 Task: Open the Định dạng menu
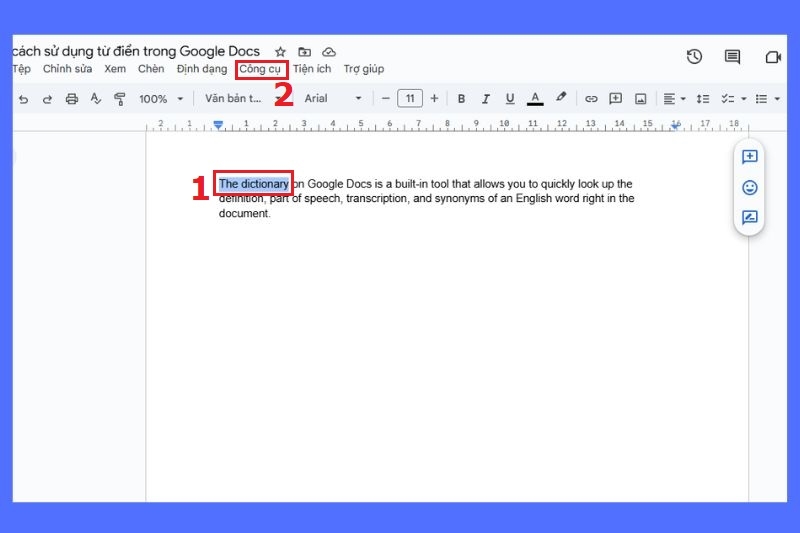pos(202,69)
